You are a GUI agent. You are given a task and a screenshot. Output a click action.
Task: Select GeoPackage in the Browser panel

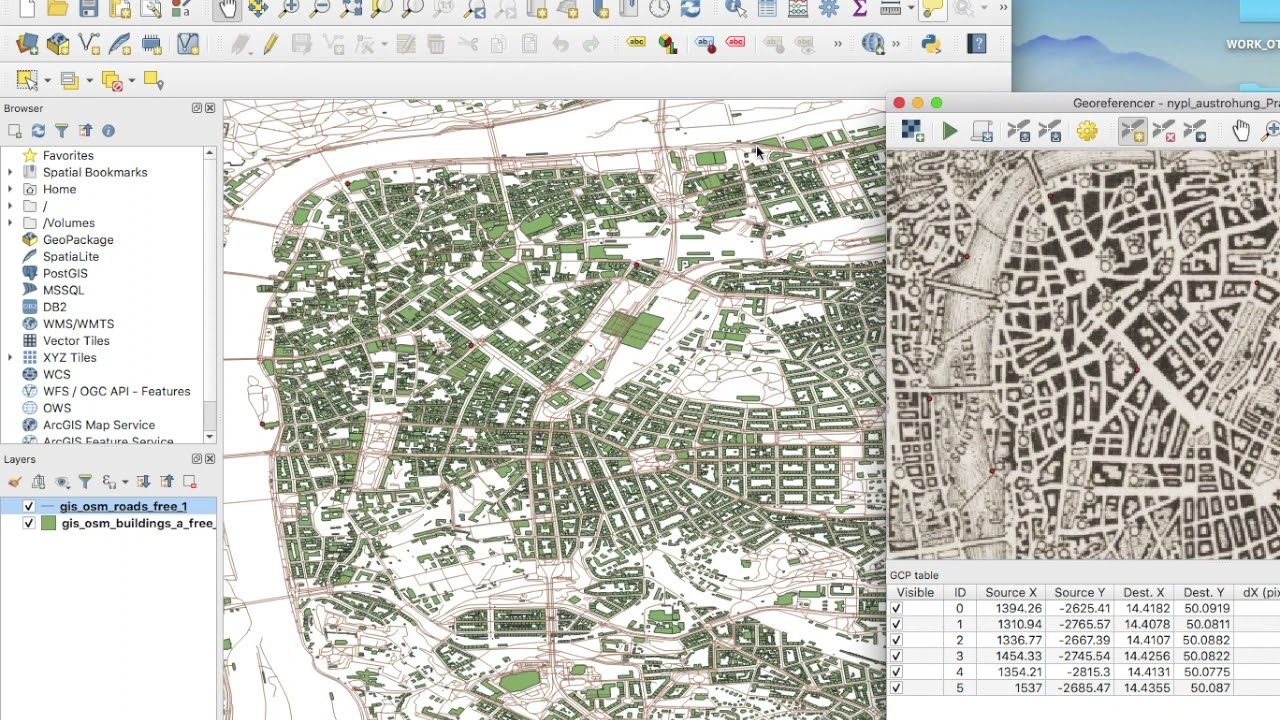(x=78, y=240)
